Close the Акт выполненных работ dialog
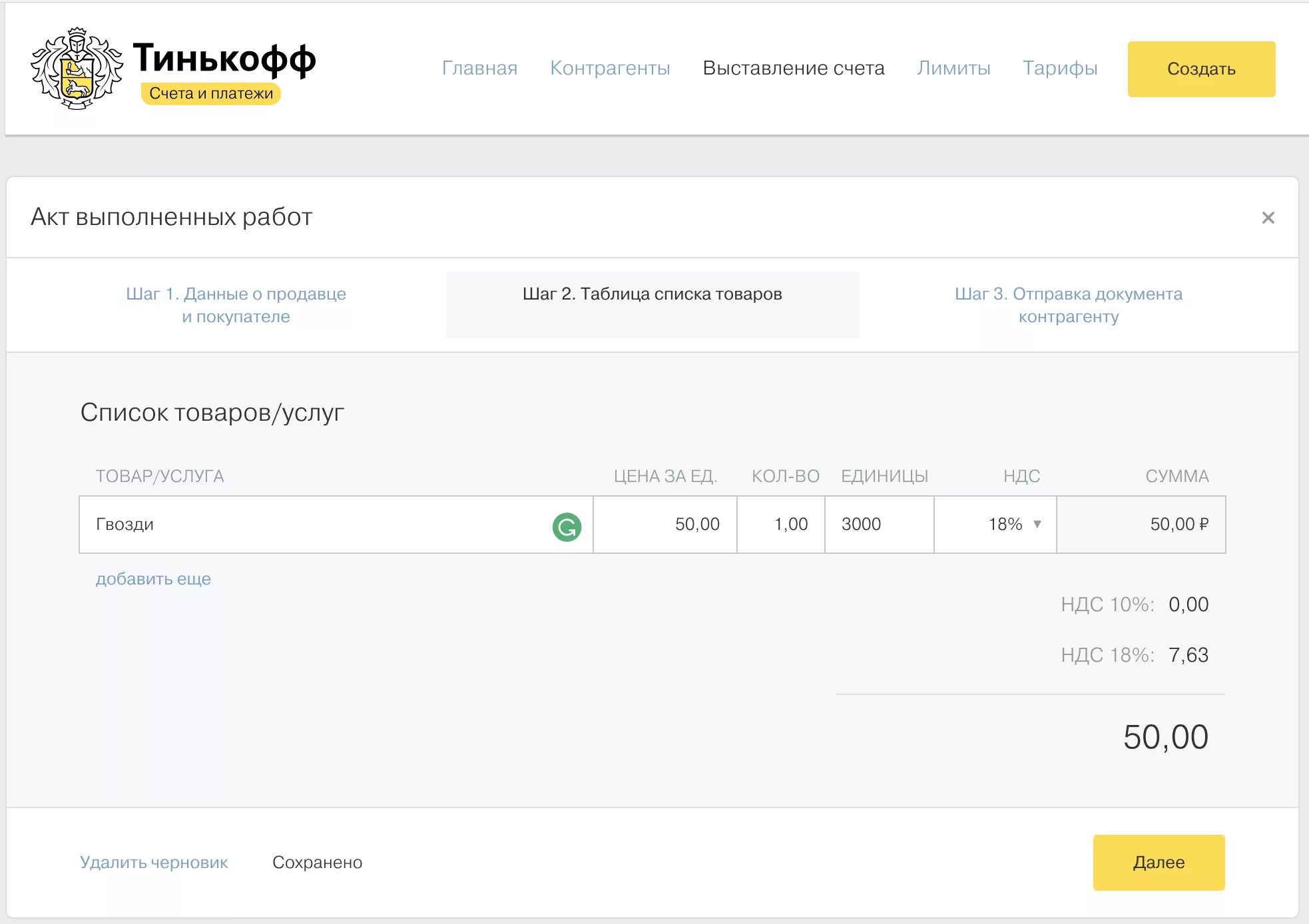The width and height of the screenshot is (1309, 924). coord(1268,218)
